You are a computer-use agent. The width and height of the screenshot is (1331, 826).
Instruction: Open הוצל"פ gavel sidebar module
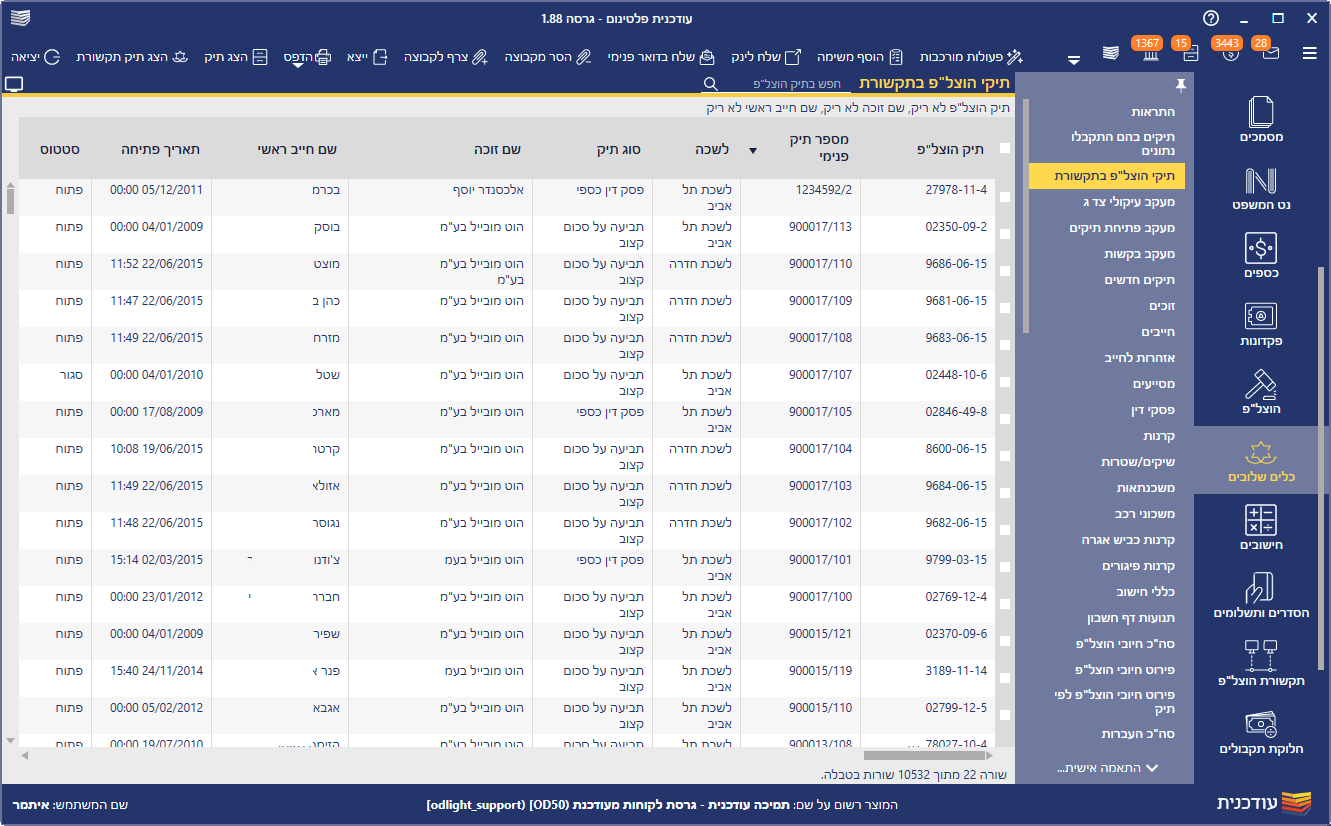(1261, 392)
